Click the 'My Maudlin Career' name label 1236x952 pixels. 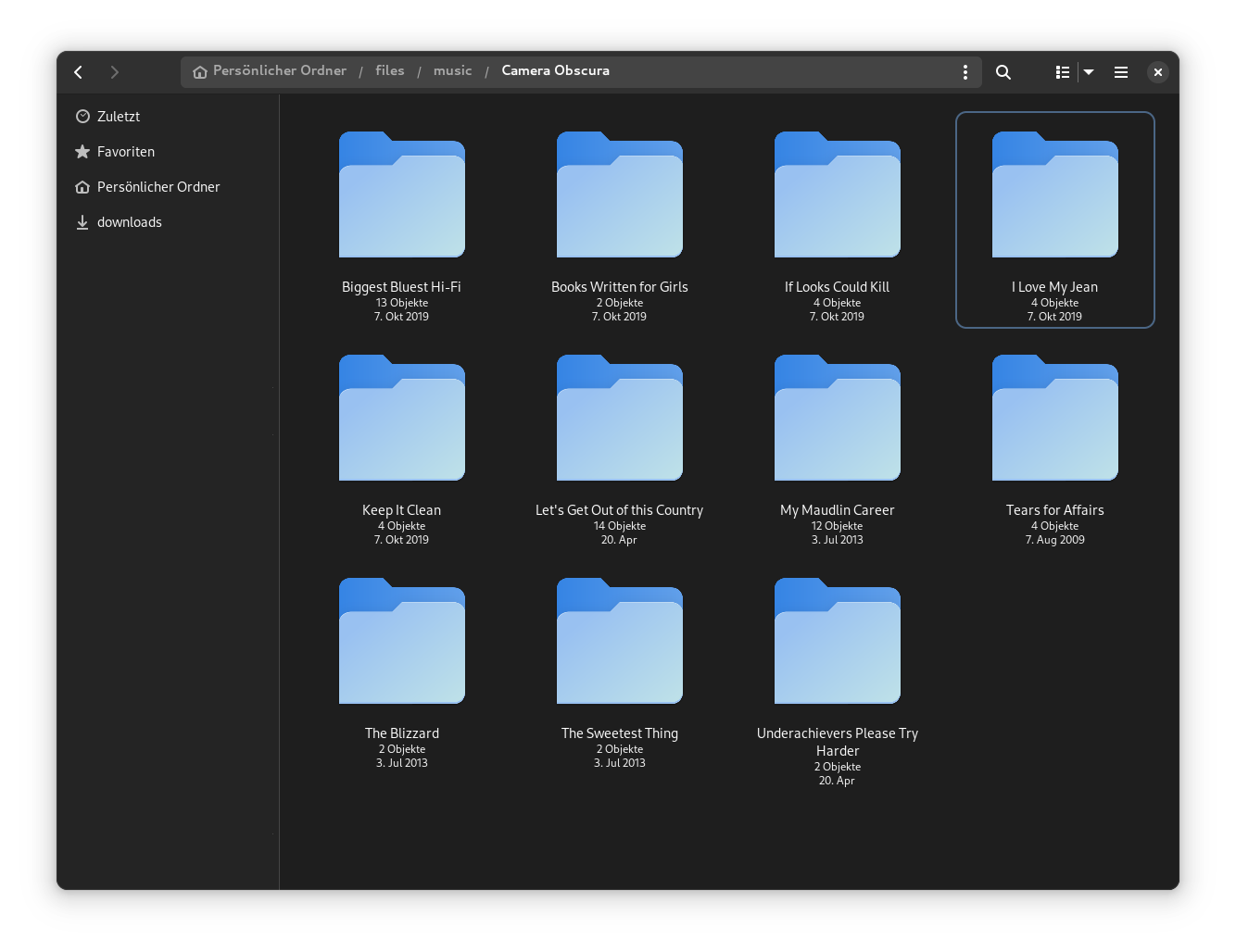coord(838,510)
